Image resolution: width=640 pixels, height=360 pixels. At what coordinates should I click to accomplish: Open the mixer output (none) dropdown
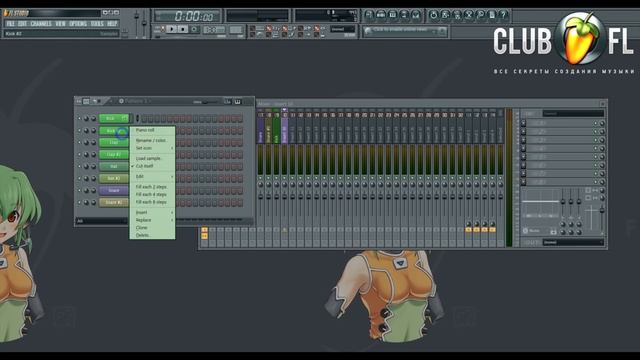tap(573, 242)
